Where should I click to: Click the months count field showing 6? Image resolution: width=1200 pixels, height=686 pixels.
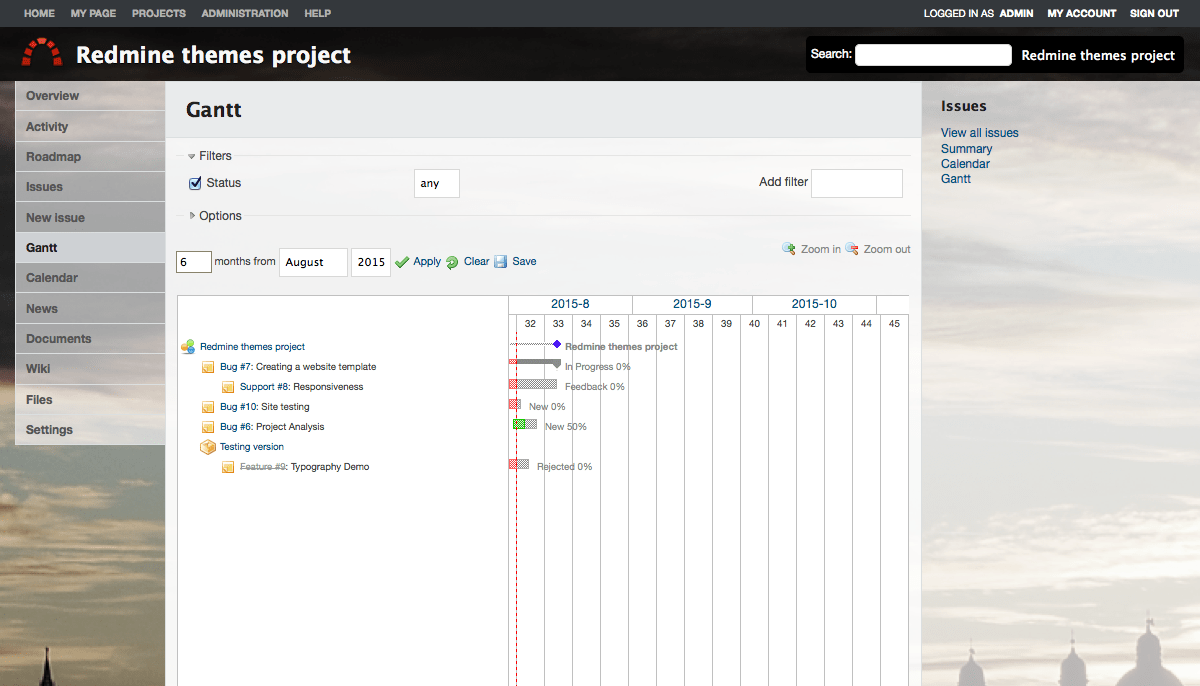coord(194,262)
